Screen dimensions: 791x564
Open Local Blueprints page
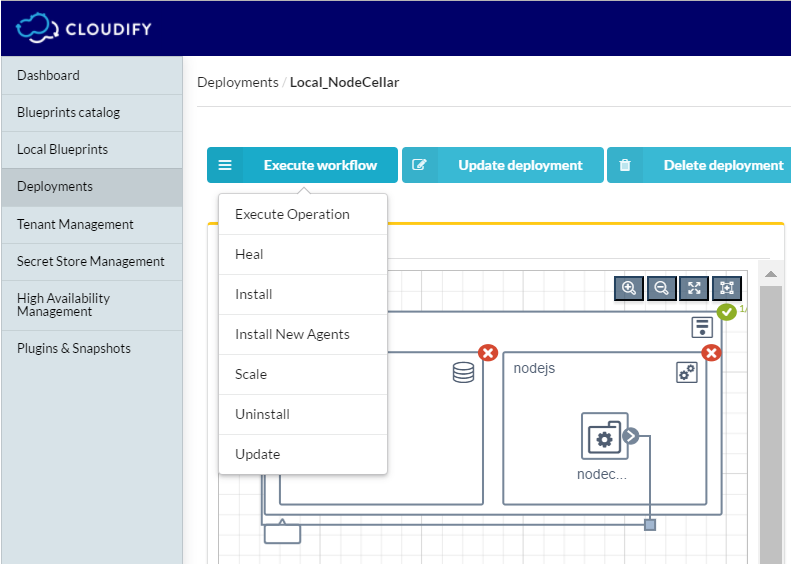(x=92, y=150)
